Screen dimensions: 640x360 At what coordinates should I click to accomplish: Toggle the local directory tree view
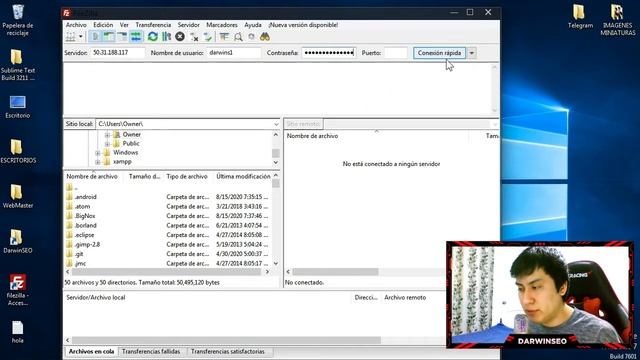click(109, 37)
